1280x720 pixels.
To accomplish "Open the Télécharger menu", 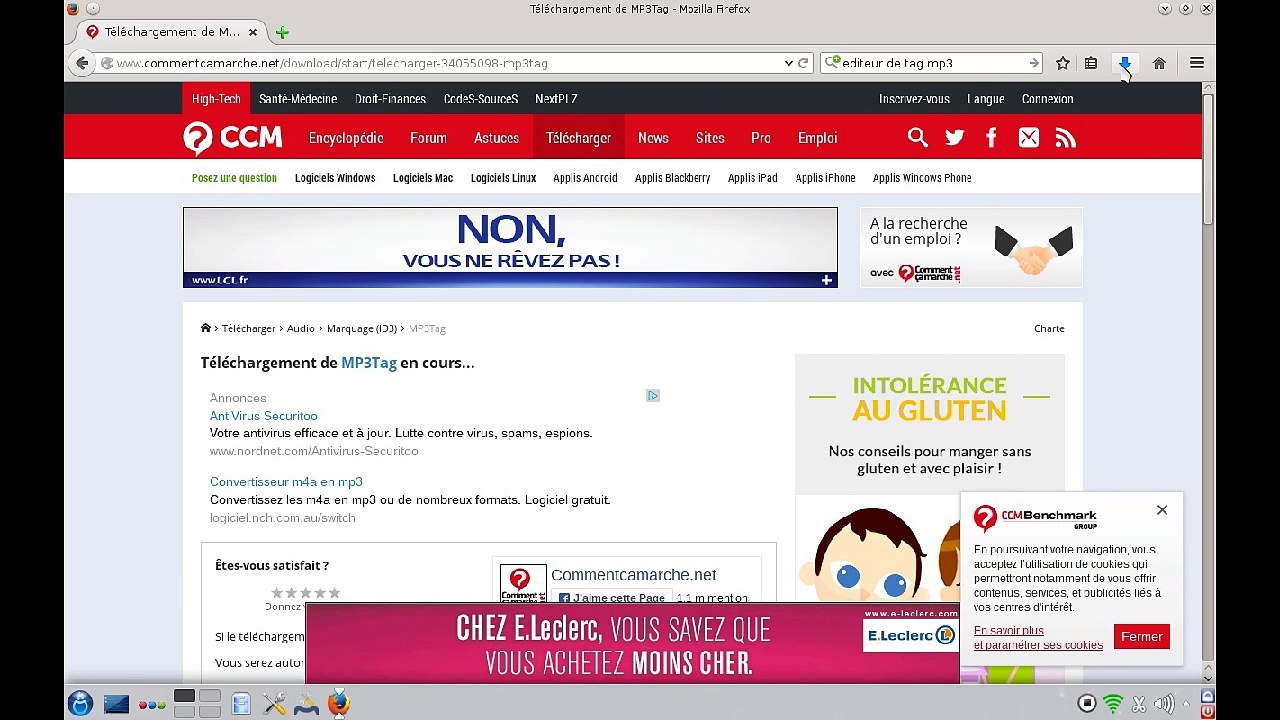I will [x=578, y=138].
